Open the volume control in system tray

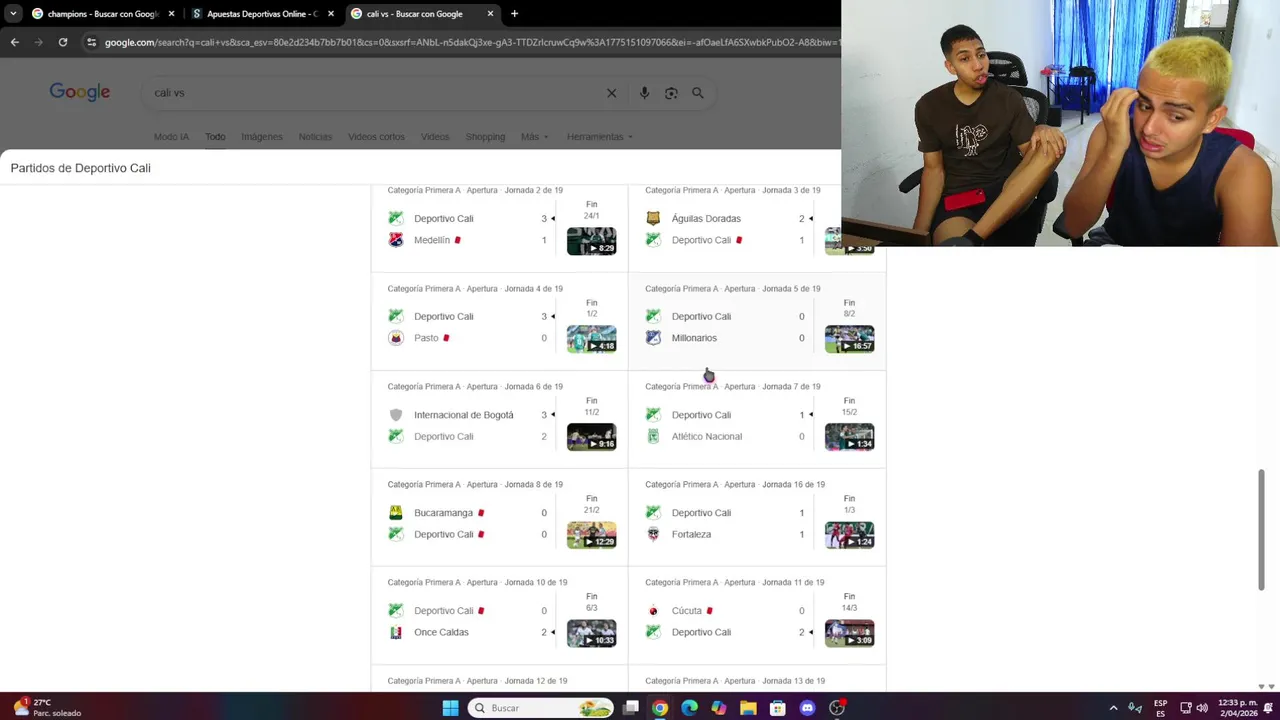[1202, 708]
